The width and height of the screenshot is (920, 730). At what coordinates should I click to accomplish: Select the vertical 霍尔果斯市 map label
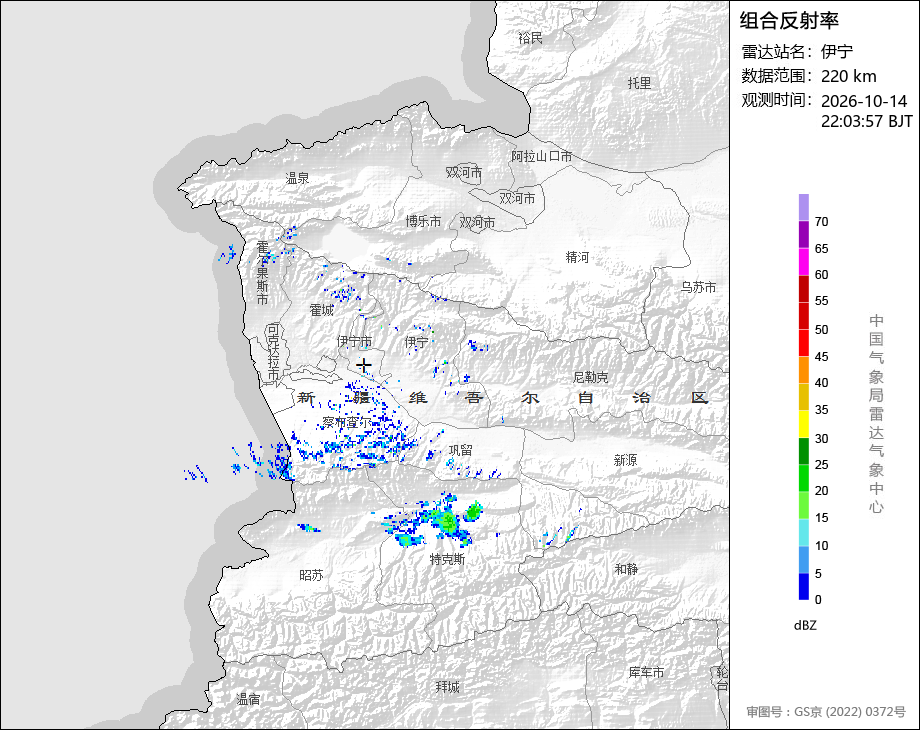coord(262,273)
